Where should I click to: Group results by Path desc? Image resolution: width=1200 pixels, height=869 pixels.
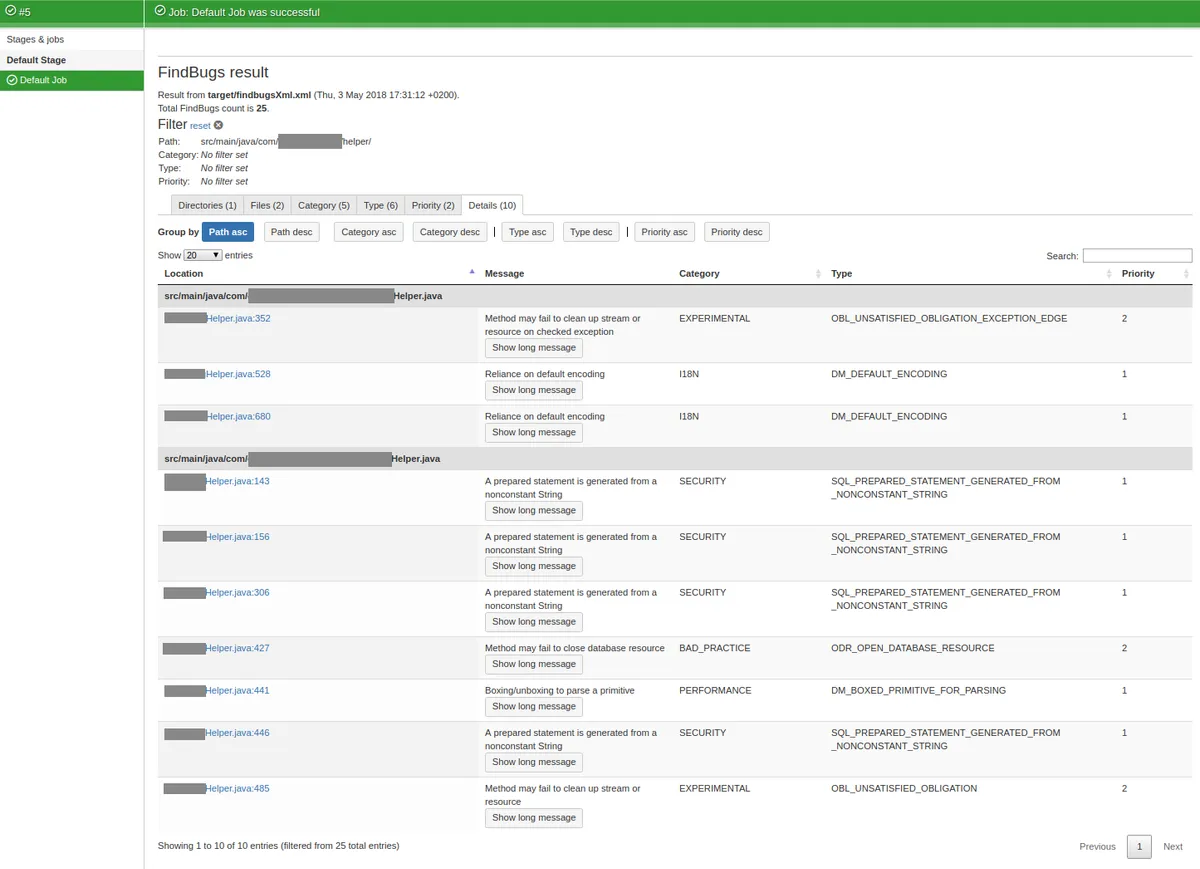pyautogui.click(x=291, y=232)
